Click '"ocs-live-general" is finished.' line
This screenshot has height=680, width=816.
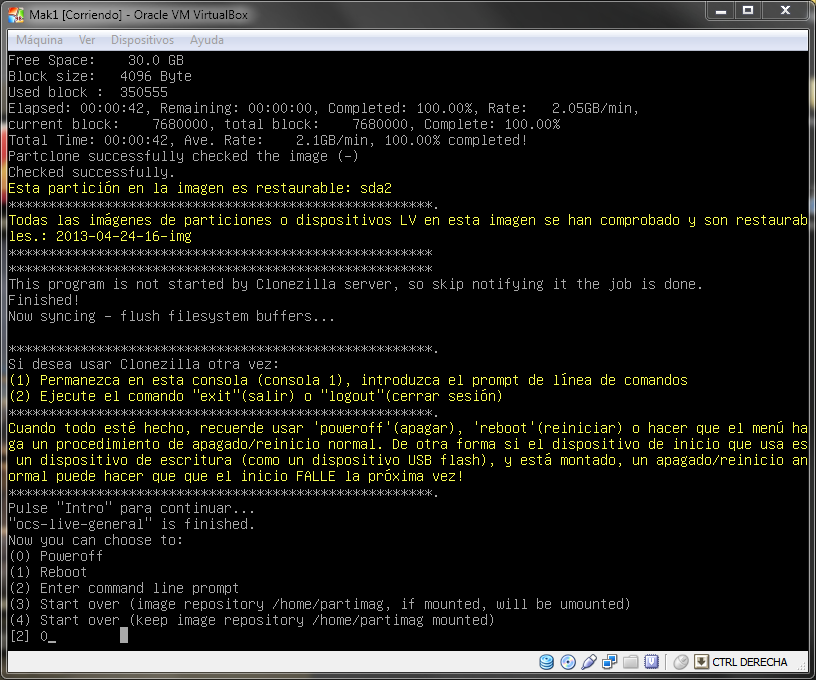pos(132,524)
